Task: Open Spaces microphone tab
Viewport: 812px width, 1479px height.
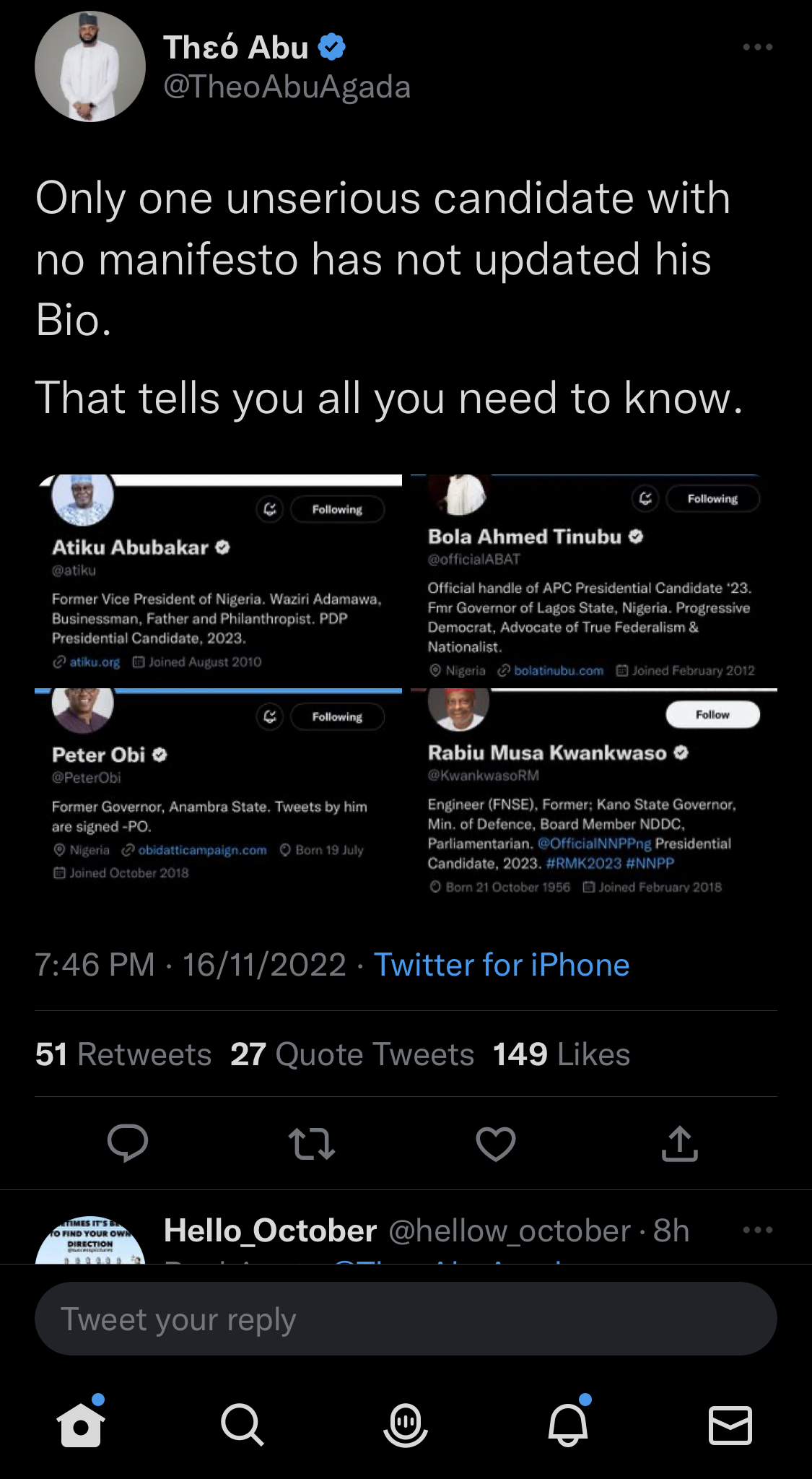Action: point(406,1425)
